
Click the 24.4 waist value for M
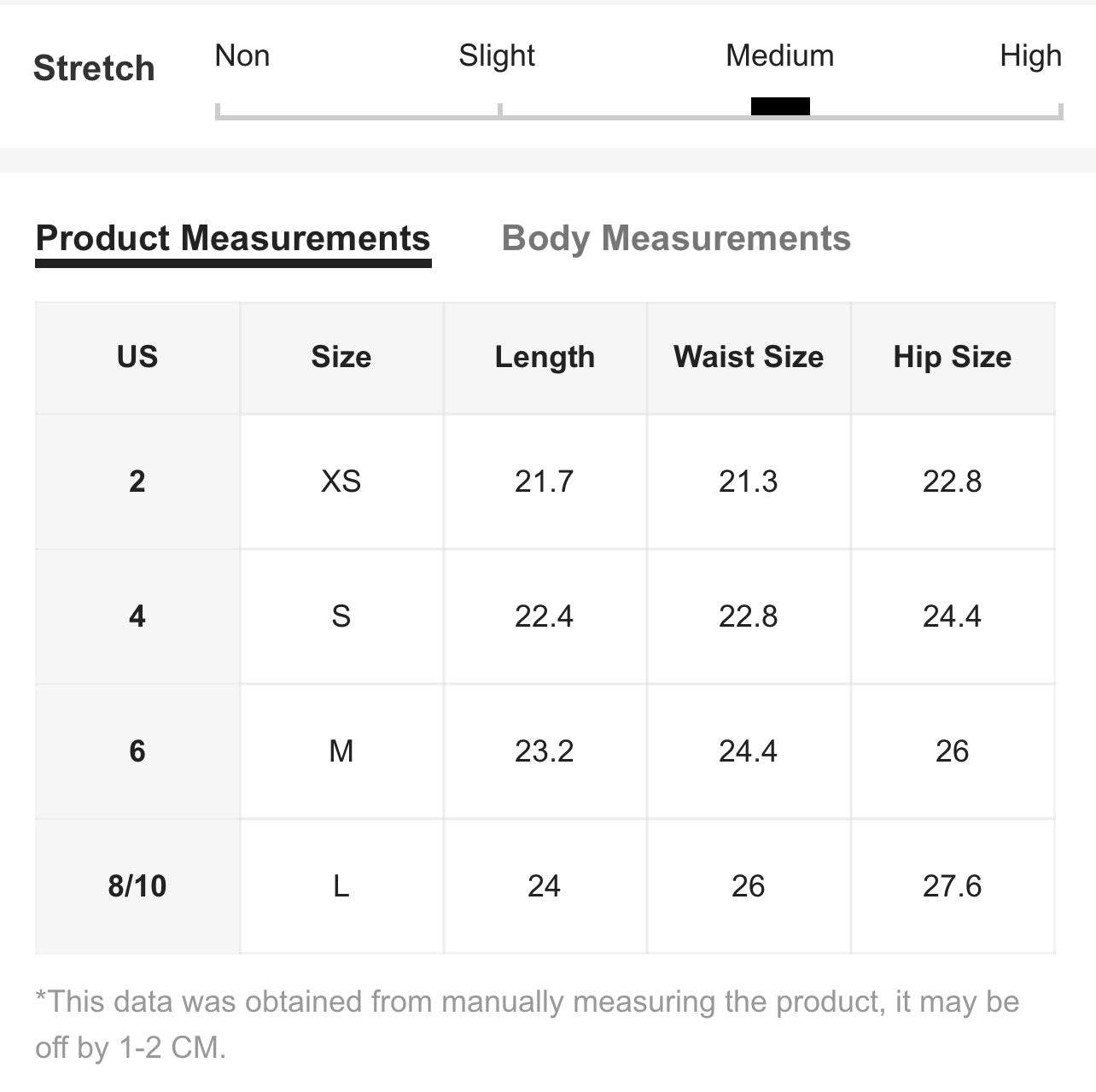(749, 751)
